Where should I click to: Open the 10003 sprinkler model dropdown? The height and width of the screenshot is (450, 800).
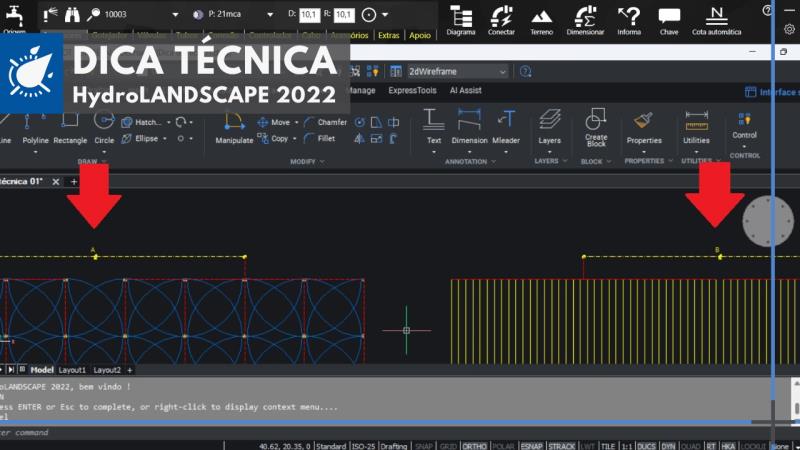click(x=175, y=15)
